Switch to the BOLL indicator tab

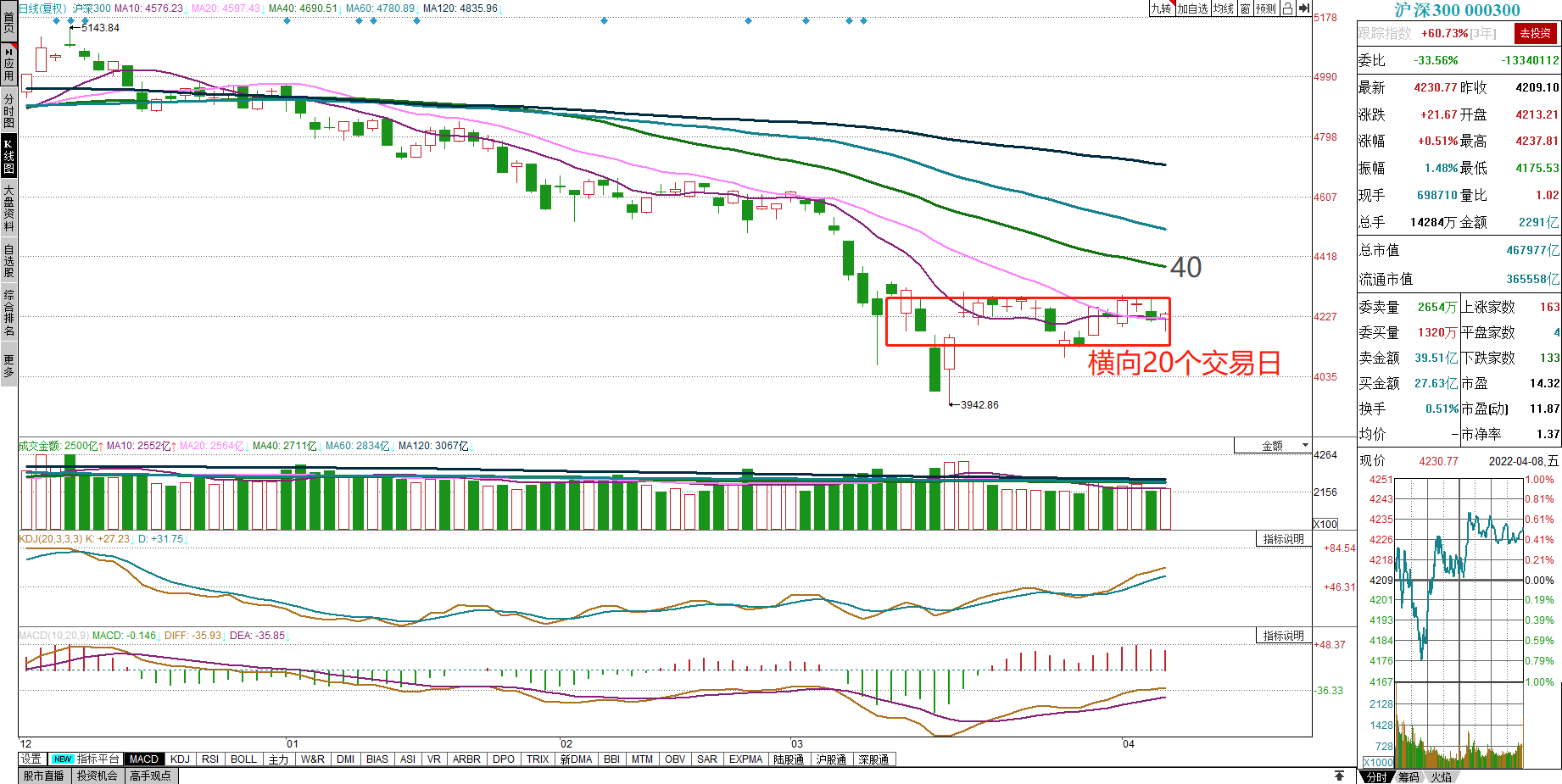[243, 759]
